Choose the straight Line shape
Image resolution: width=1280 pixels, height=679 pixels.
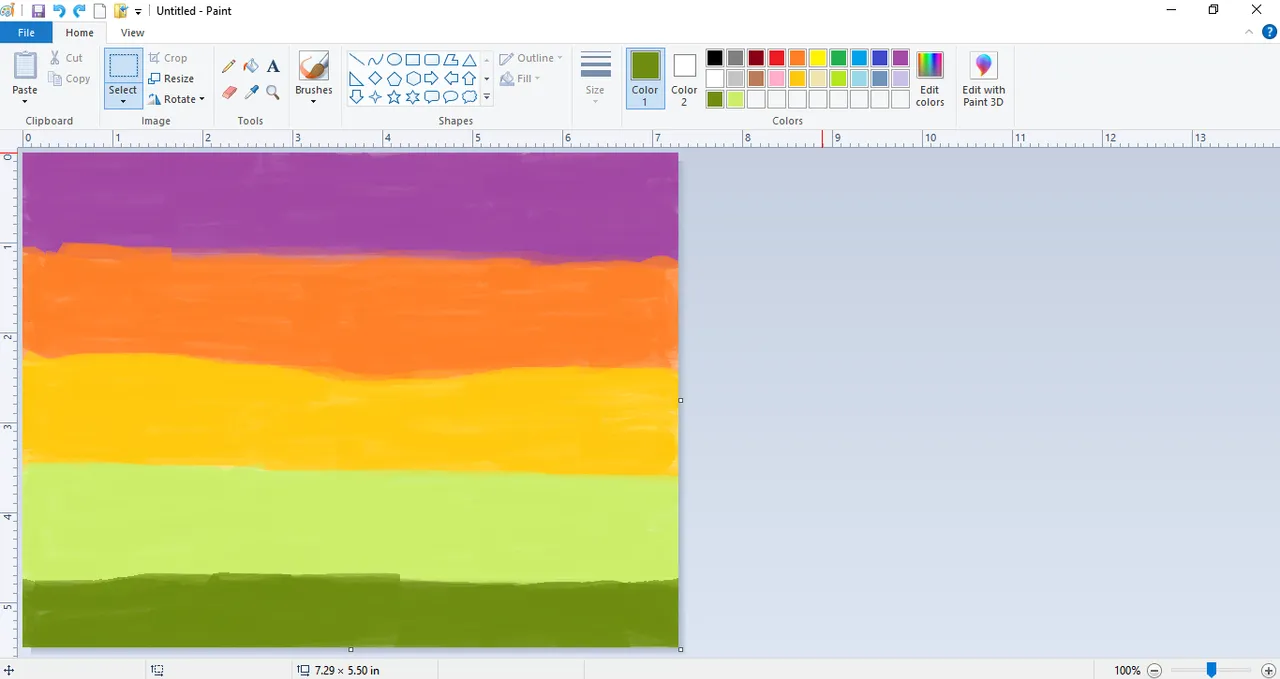(x=356, y=60)
